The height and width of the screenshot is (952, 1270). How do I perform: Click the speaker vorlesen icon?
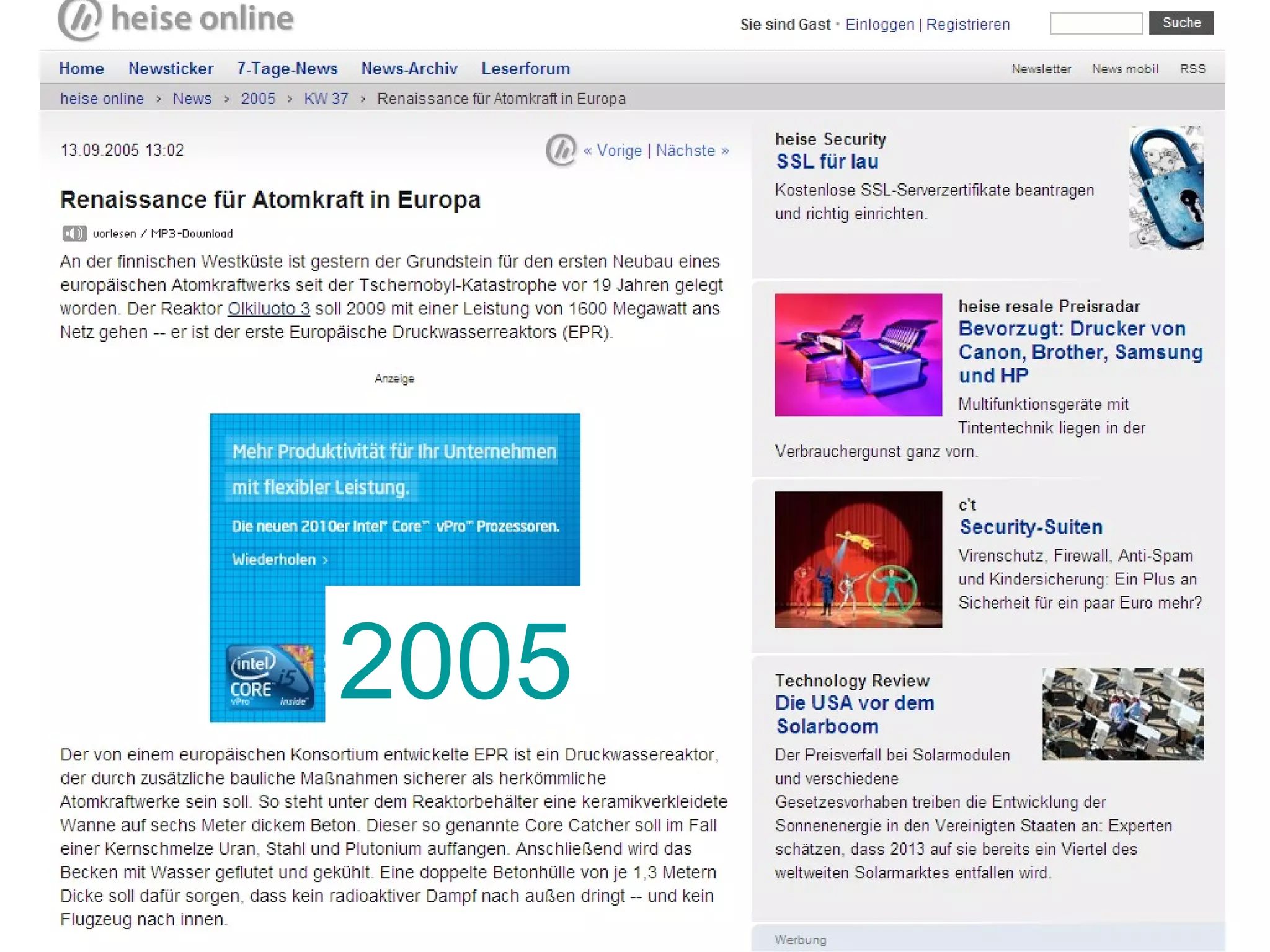74,234
